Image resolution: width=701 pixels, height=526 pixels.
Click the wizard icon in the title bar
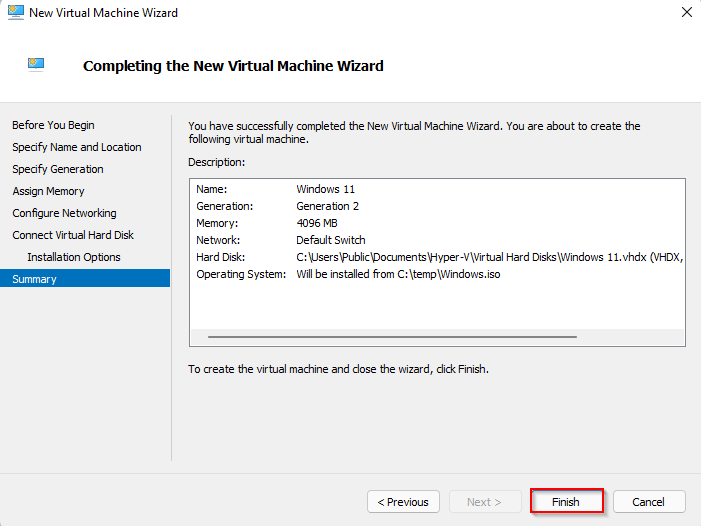tap(15, 13)
